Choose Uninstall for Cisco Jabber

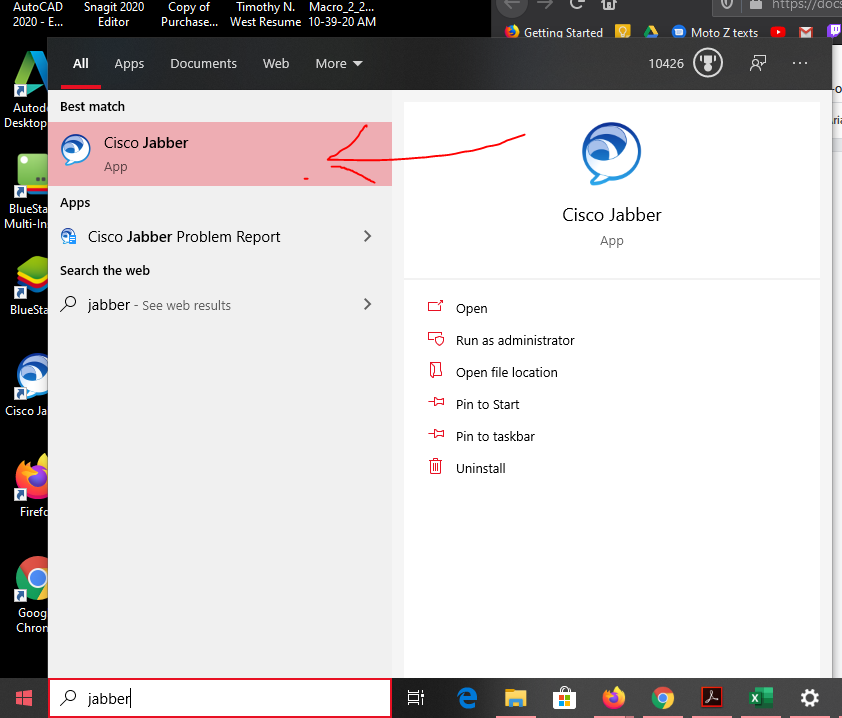pos(481,468)
